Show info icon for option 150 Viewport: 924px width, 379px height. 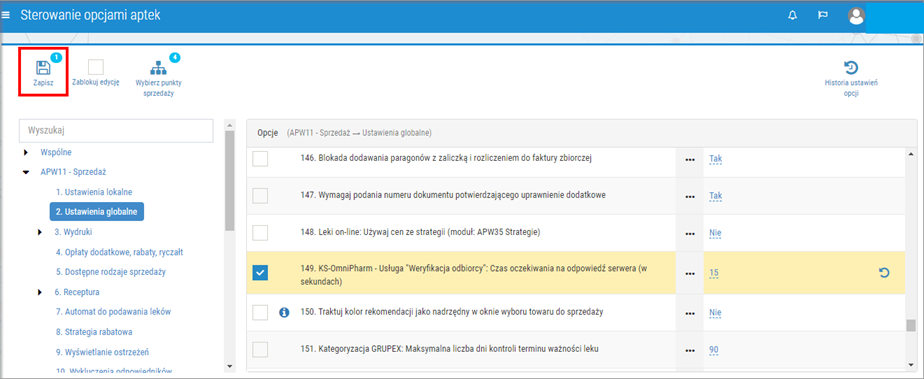point(283,312)
